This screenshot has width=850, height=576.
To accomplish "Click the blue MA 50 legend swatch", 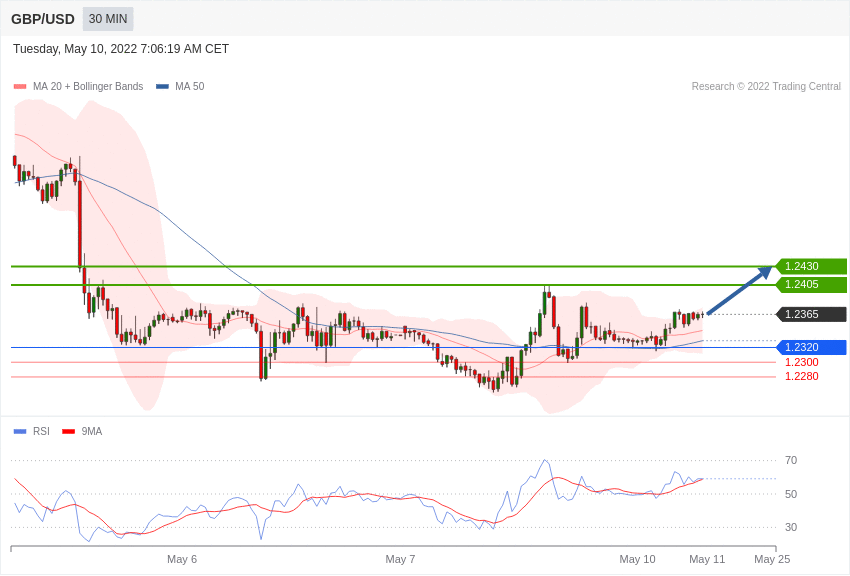I will coord(163,87).
